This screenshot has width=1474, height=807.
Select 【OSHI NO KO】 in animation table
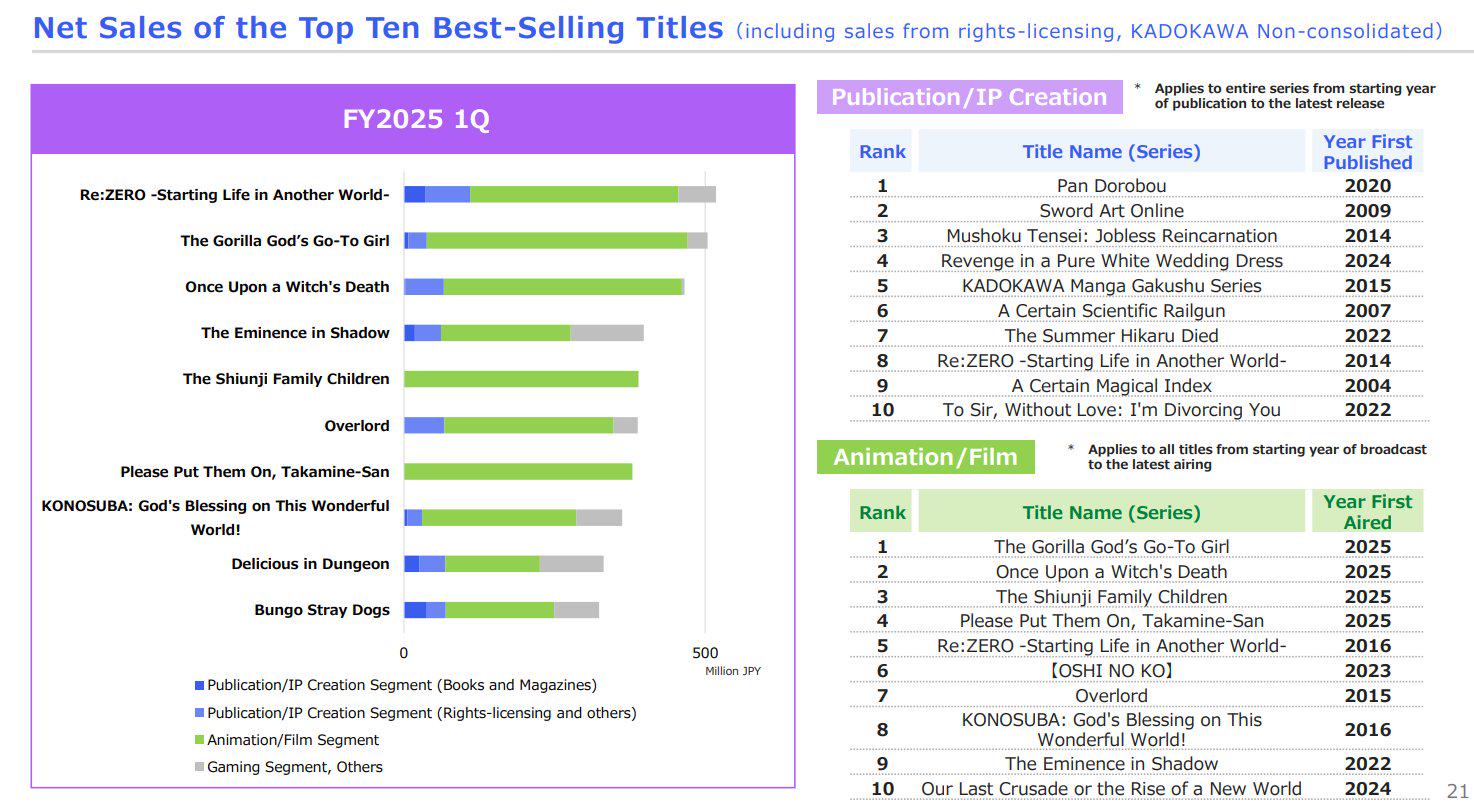click(x=1111, y=671)
